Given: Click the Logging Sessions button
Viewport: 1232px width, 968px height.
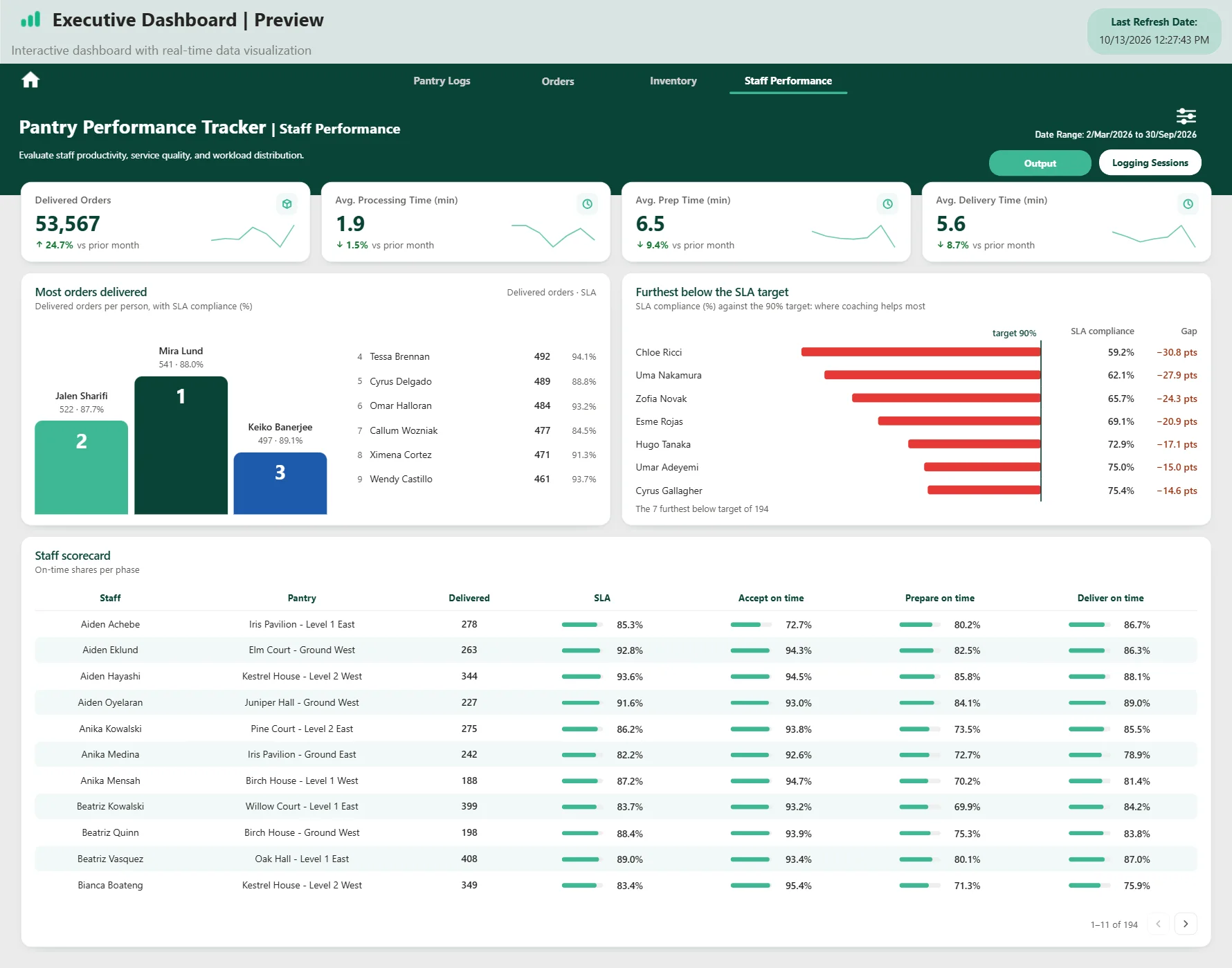Looking at the screenshot, I should point(1150,163).
